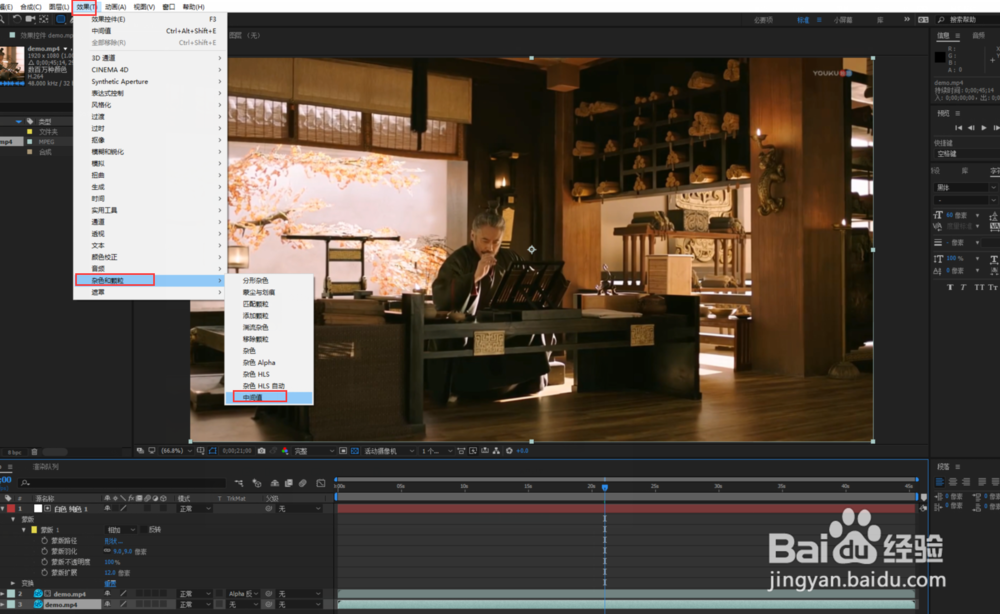
Task: Expand the 颜色校正 submenu
Action: 150,257
